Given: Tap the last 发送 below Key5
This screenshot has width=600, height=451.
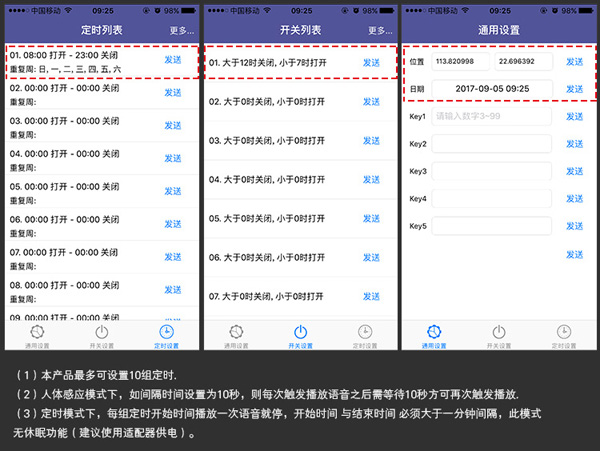Looking at the screenshot, I should pos(574,255).
